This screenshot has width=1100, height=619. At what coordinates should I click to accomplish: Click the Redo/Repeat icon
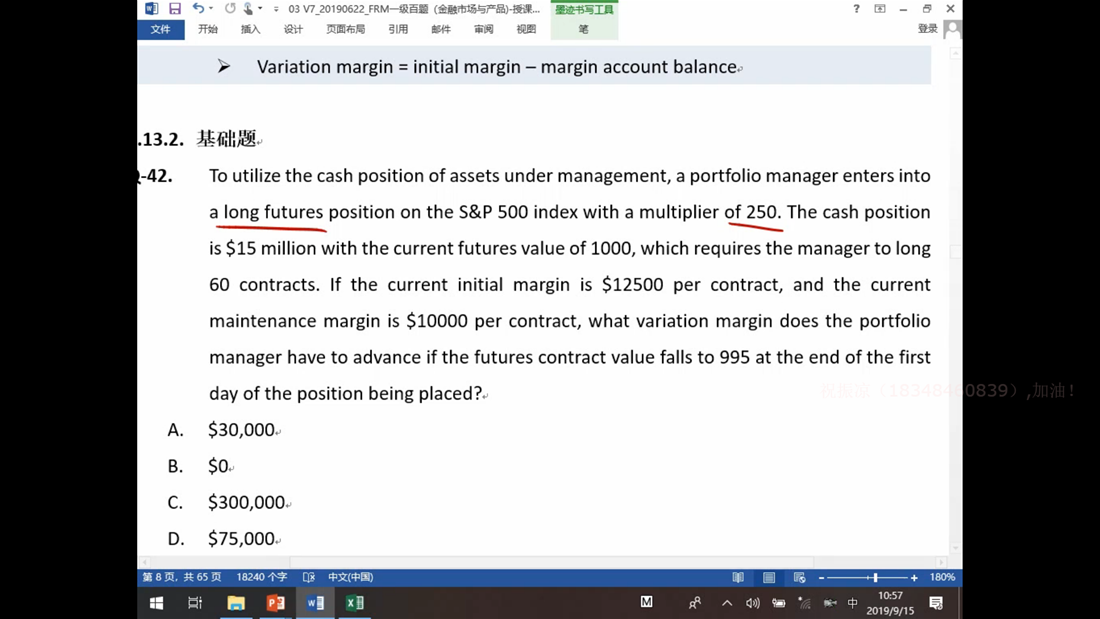230,9
